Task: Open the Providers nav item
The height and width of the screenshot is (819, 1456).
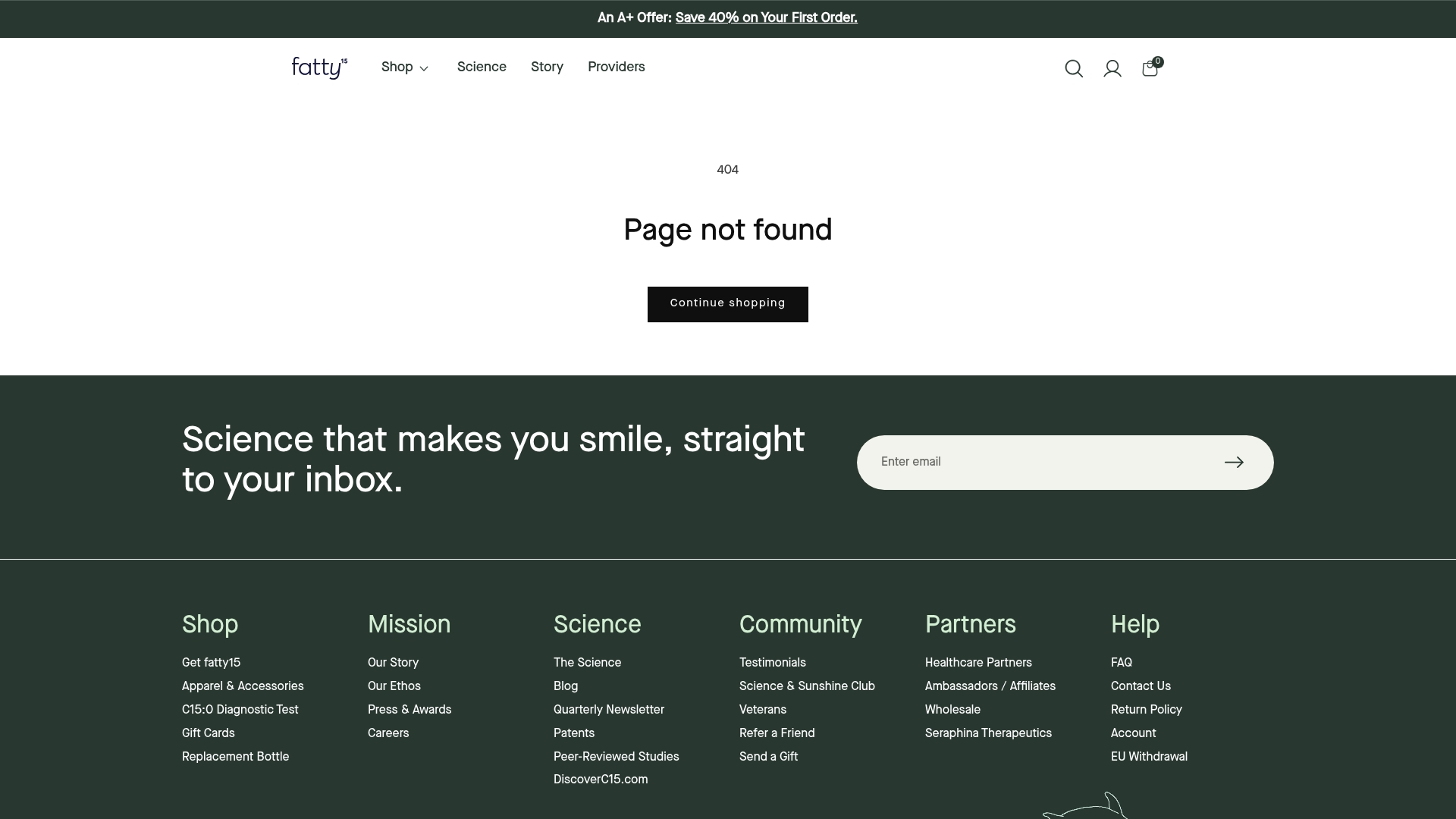Action: (x=617, y=67)
